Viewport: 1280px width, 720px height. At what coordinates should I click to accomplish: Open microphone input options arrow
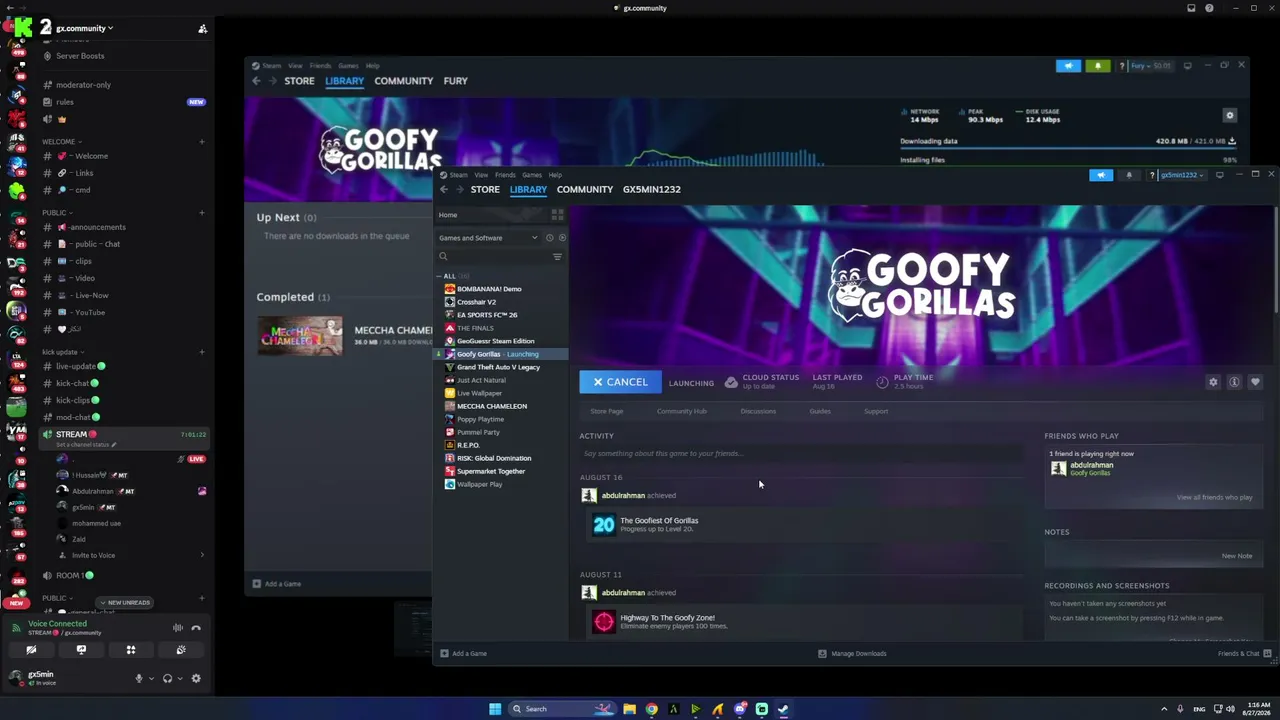(151, 678)
